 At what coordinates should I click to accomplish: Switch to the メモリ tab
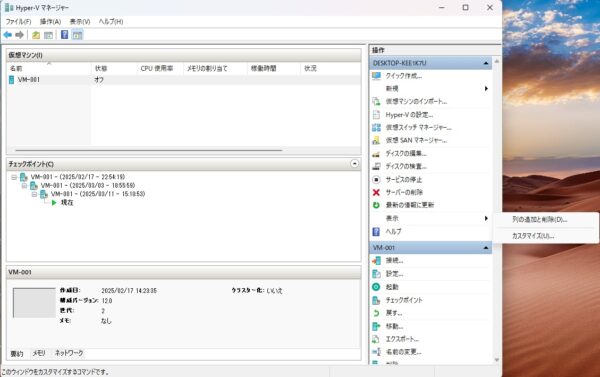click(39, 353)
